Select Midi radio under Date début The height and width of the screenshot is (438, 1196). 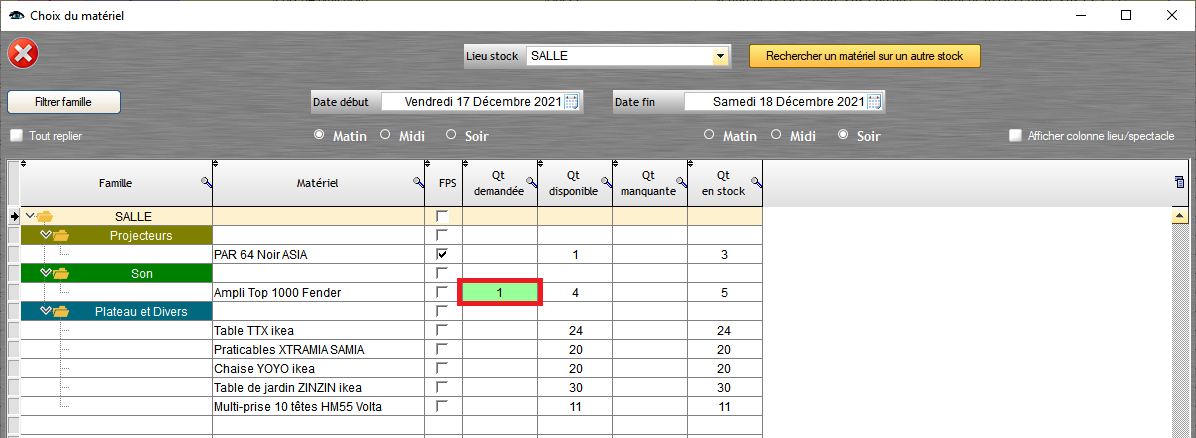coord(385,135)
